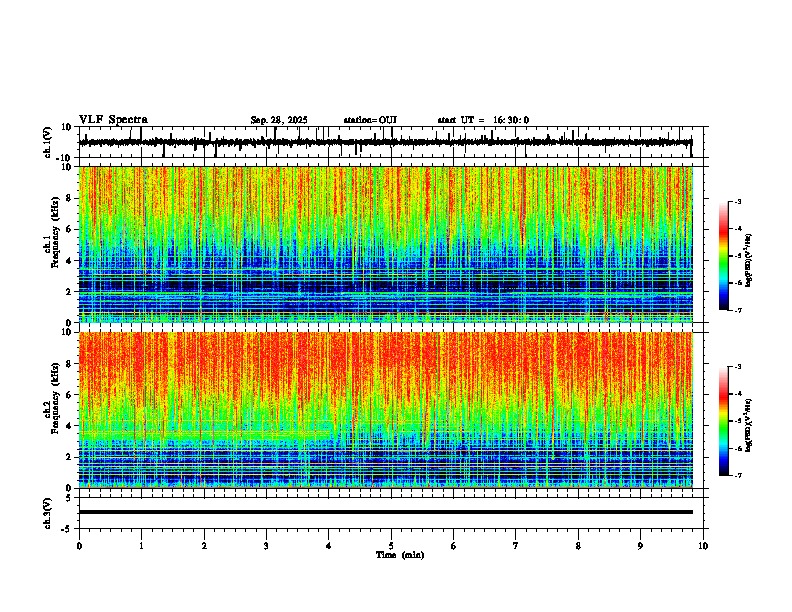Click the lower colorbar 'log(PSD)(V²/Hz)' label
Viewport: 792px width, 612px height.
coord(749,425)
